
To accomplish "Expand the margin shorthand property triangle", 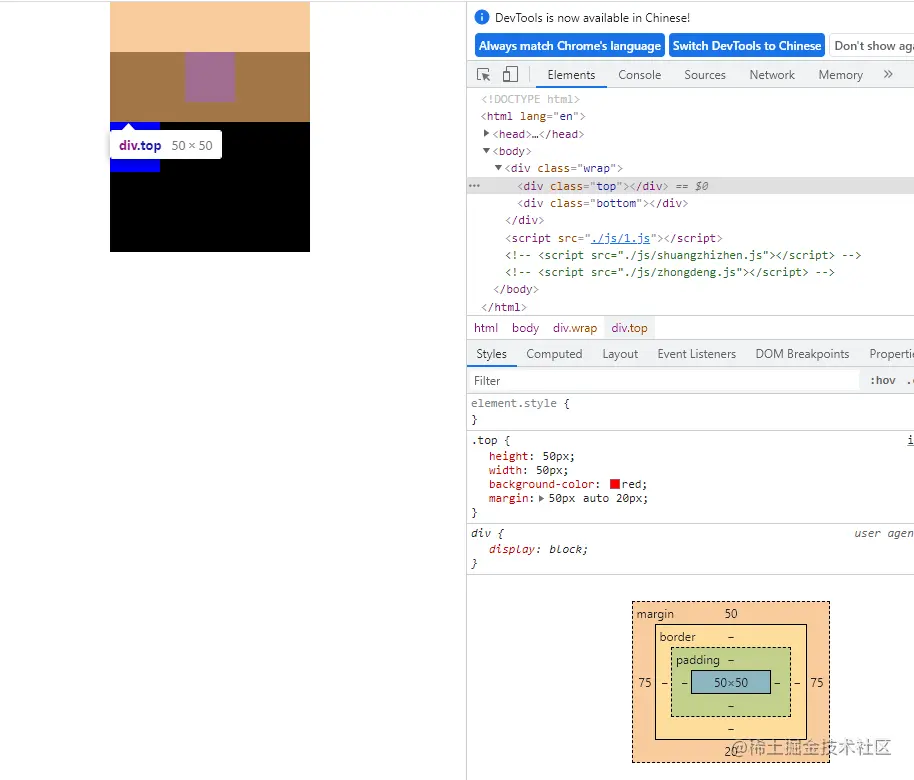I will (x=541, y=498).
